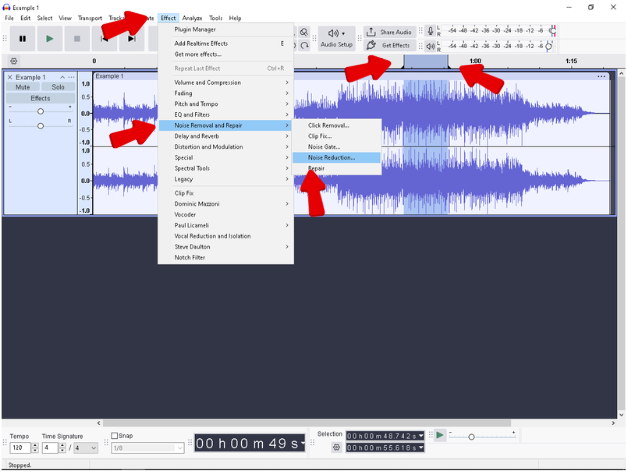The height and width of the screenshot is (474, 626).
Task: Click the Share Audio button
Action: tap(389, 32)
